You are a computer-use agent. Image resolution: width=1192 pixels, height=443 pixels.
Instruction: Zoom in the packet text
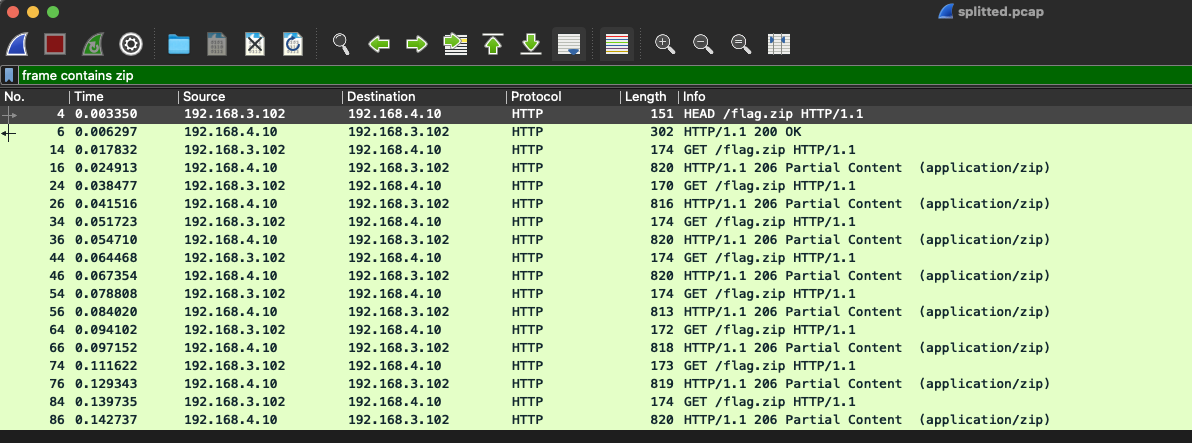coord(665,44)
